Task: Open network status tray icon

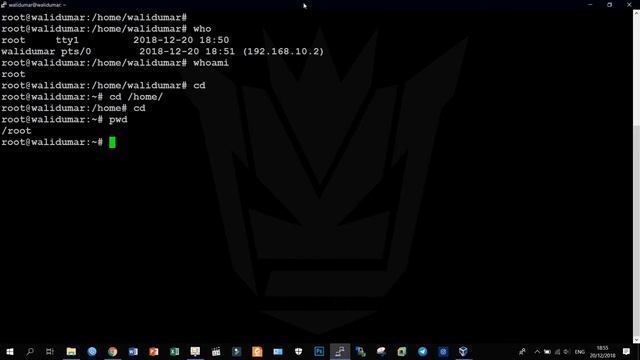Action: (x=557, y=351)
